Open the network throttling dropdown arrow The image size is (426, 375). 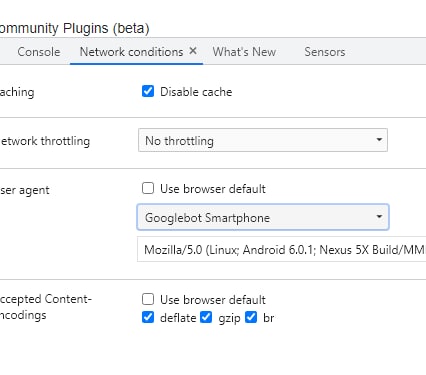point(379,140)
